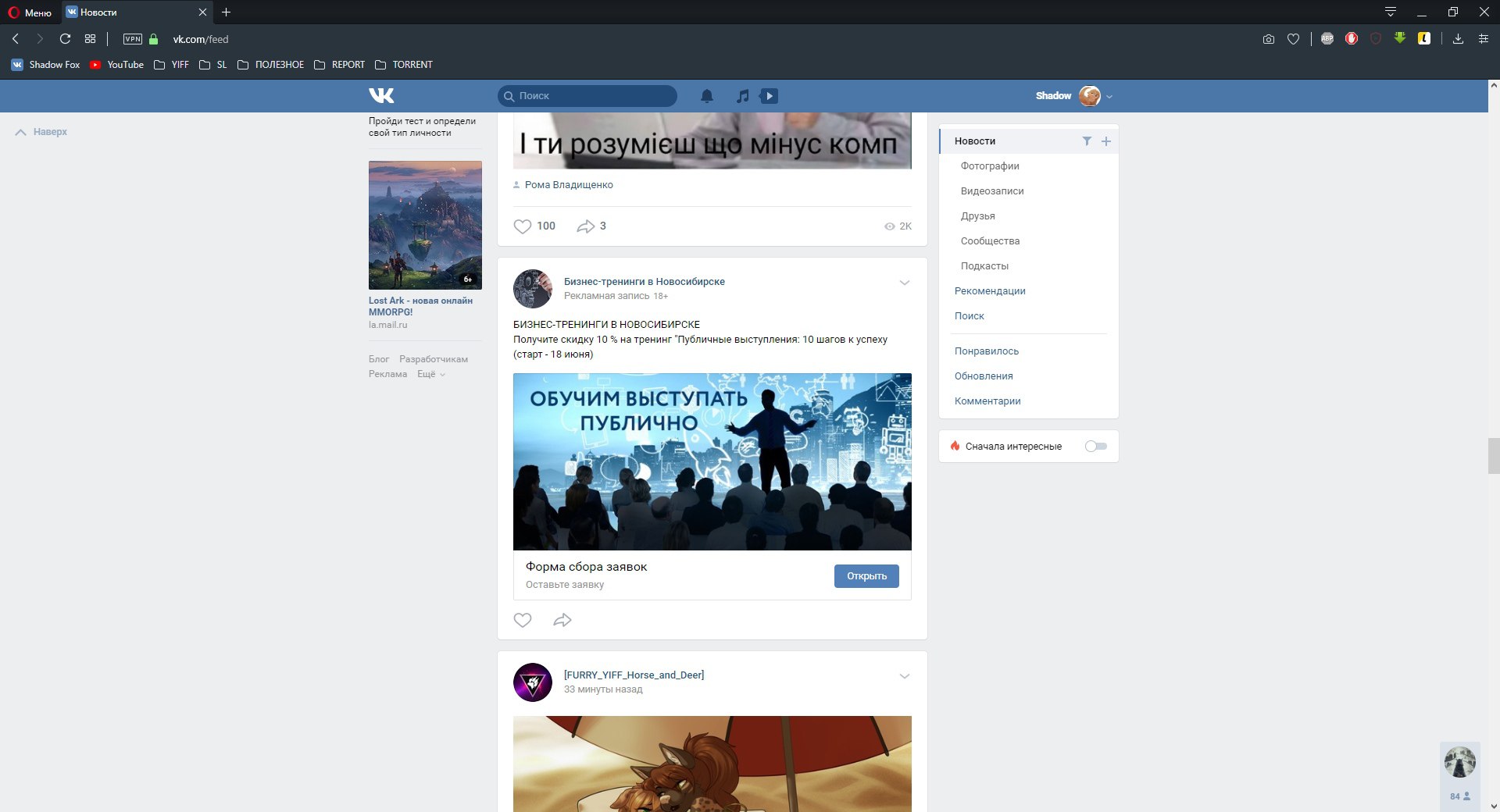Image resolution: width=1500 pixels, height=812 pixels.
Task: Click the VPN badge in address bar
Action: (133, 39)
